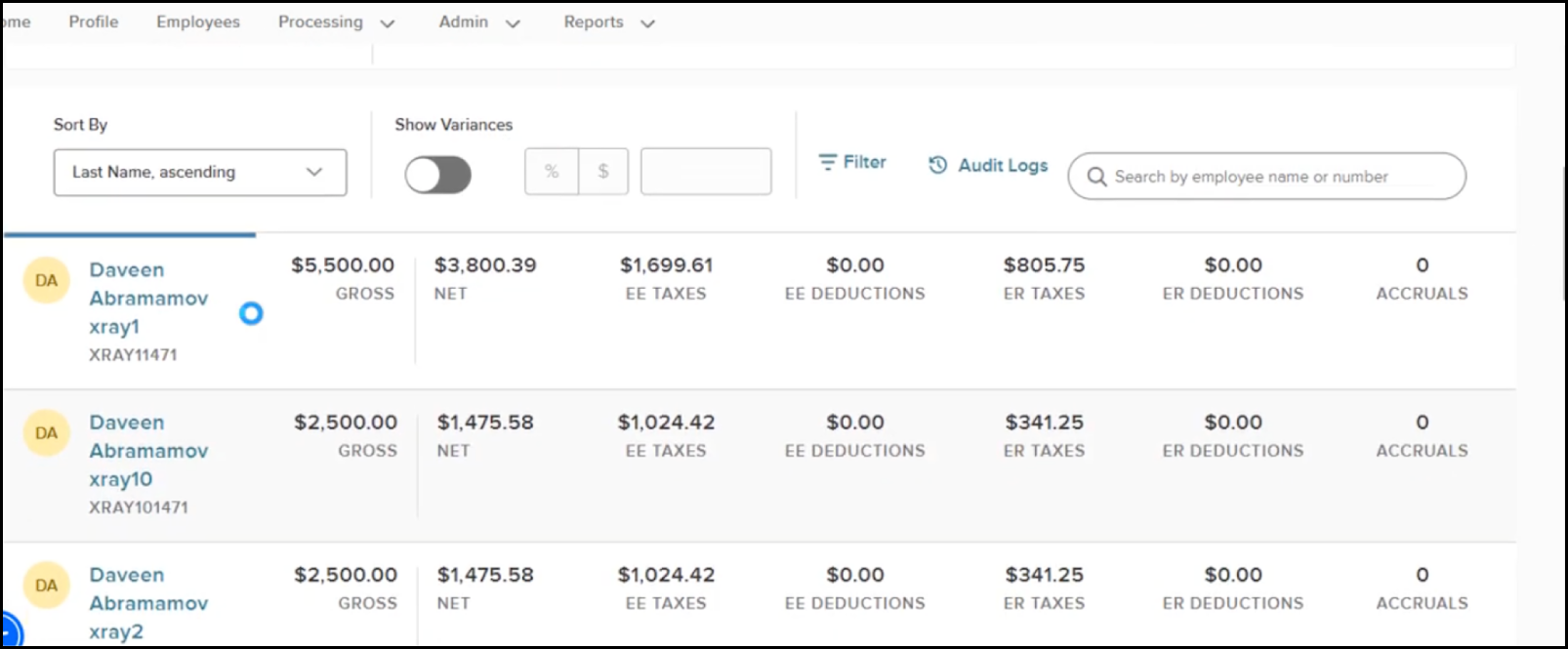Click xray1 row accruals value 0
Viewport: 1568px width, 649px height.
(x=1423, y=265)
